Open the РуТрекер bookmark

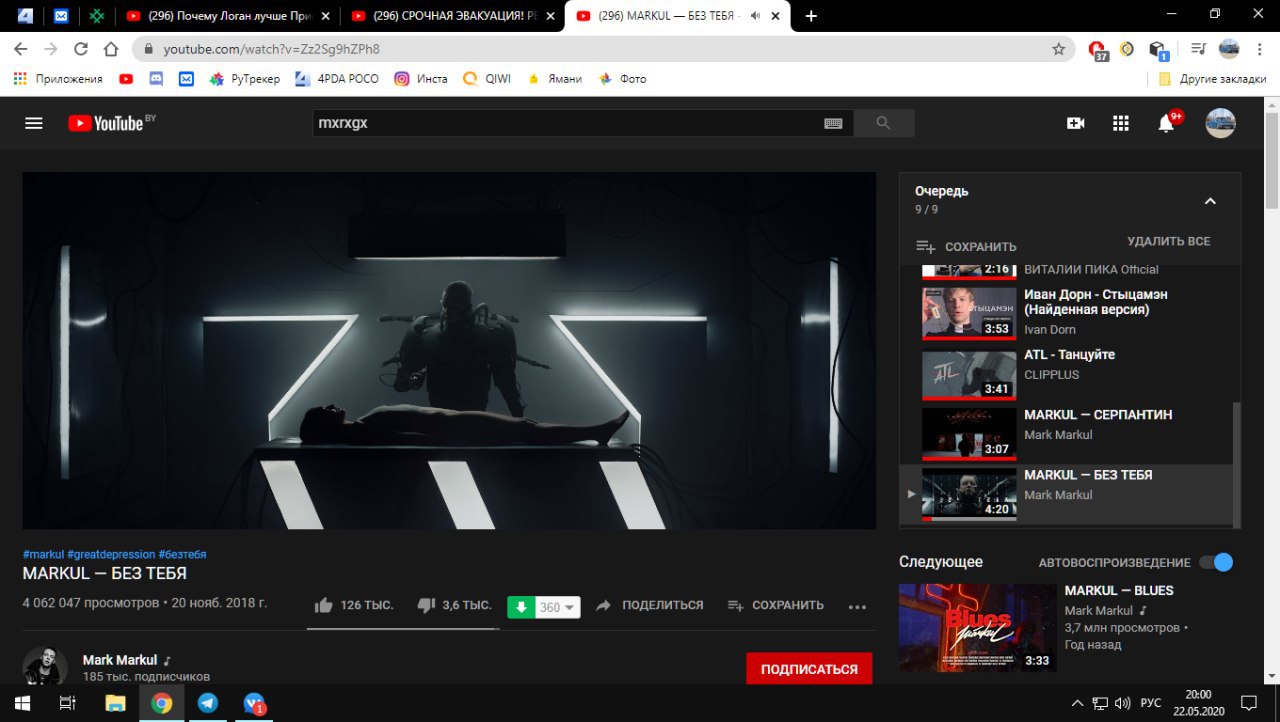[245, 79]
